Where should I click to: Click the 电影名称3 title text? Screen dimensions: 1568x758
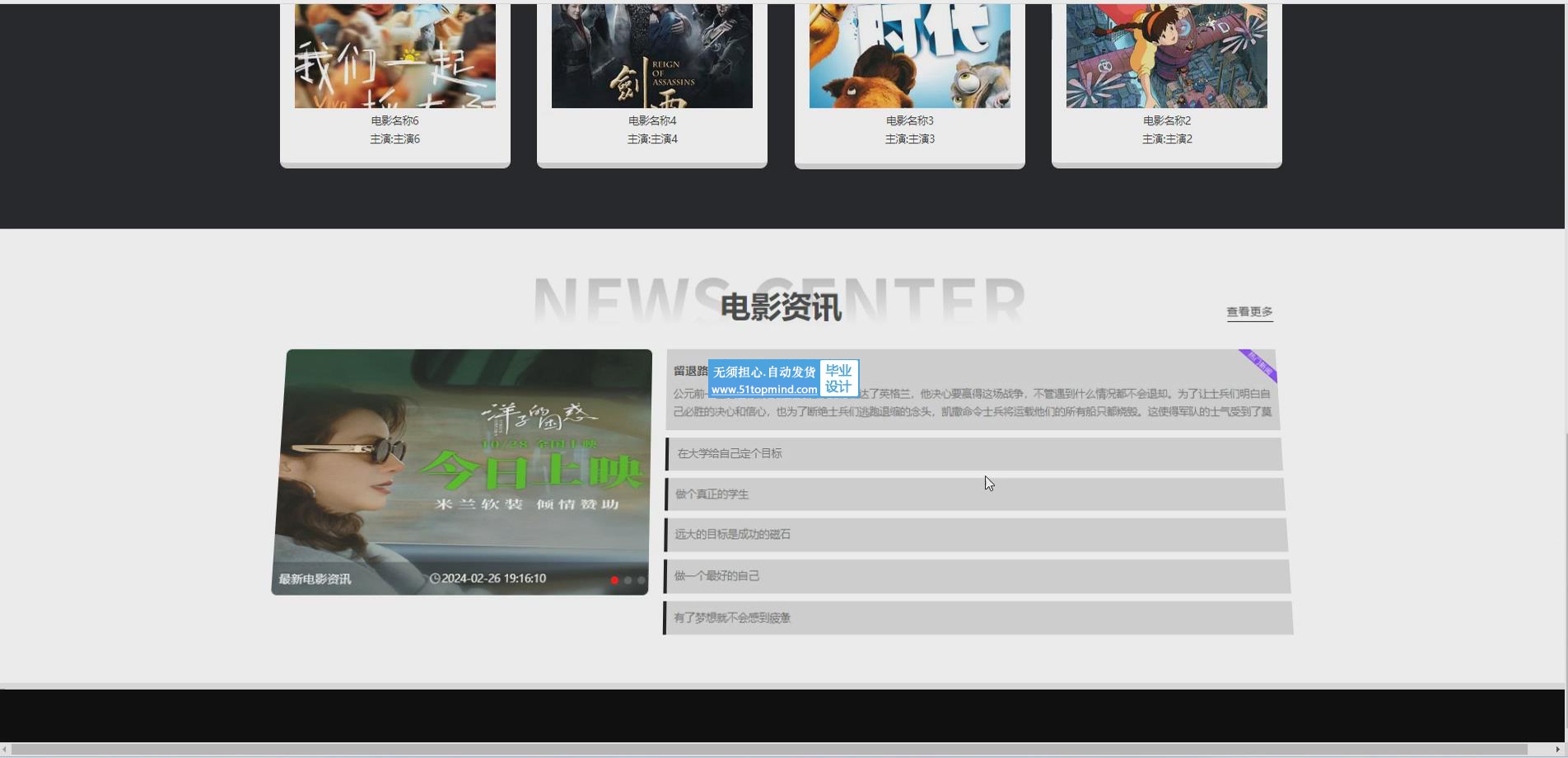tap(910, 120)
